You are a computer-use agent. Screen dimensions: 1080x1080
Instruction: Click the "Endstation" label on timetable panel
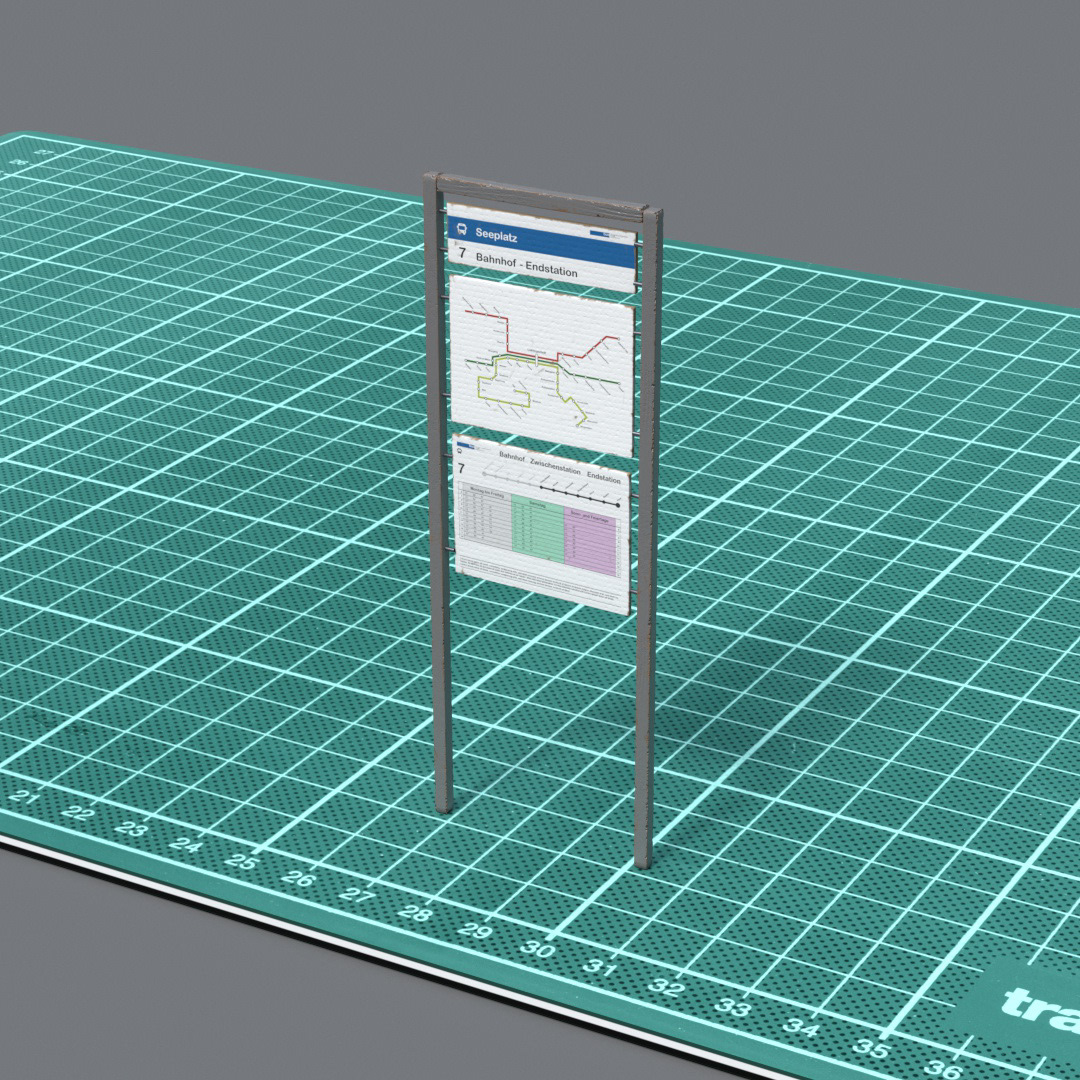(603, 477)
